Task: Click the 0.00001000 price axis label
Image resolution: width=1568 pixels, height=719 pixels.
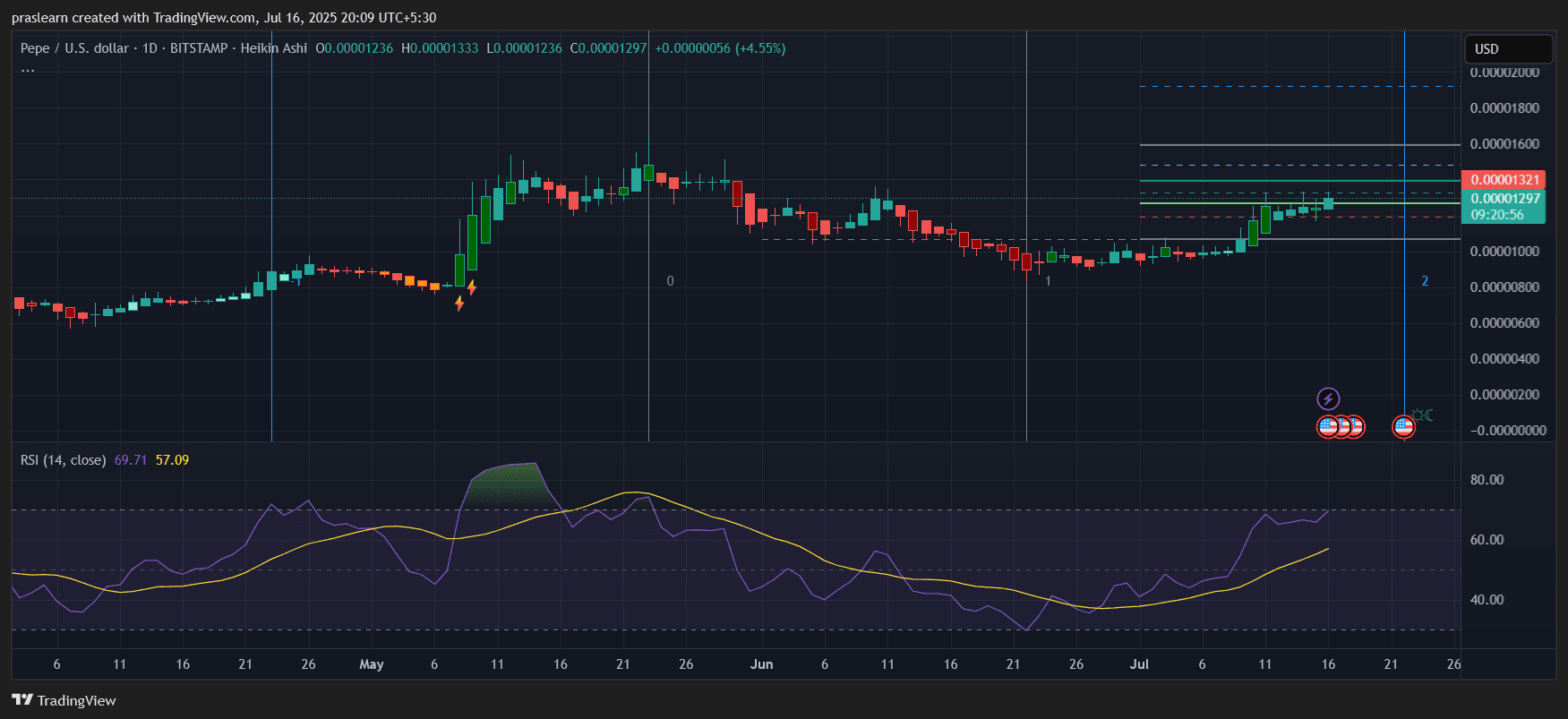Action: click(1504, 252)
